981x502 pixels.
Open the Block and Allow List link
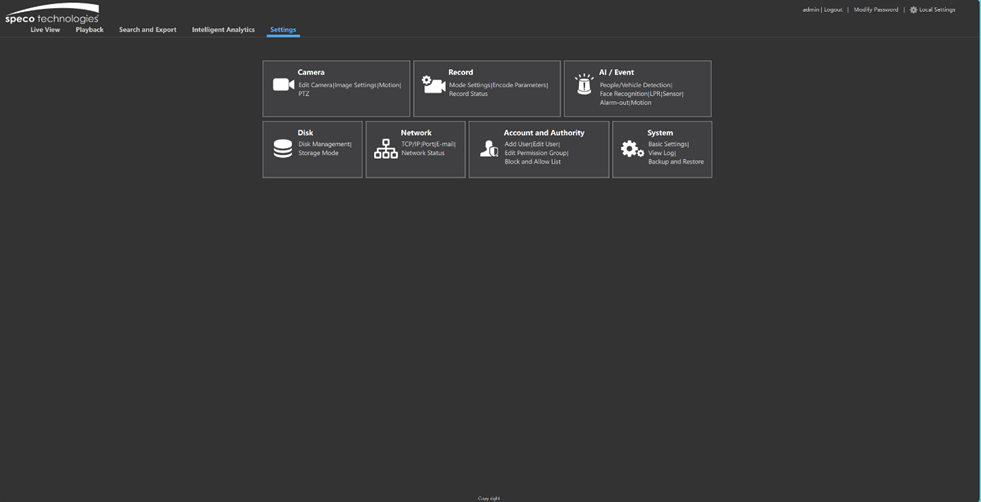click(532, 162)
